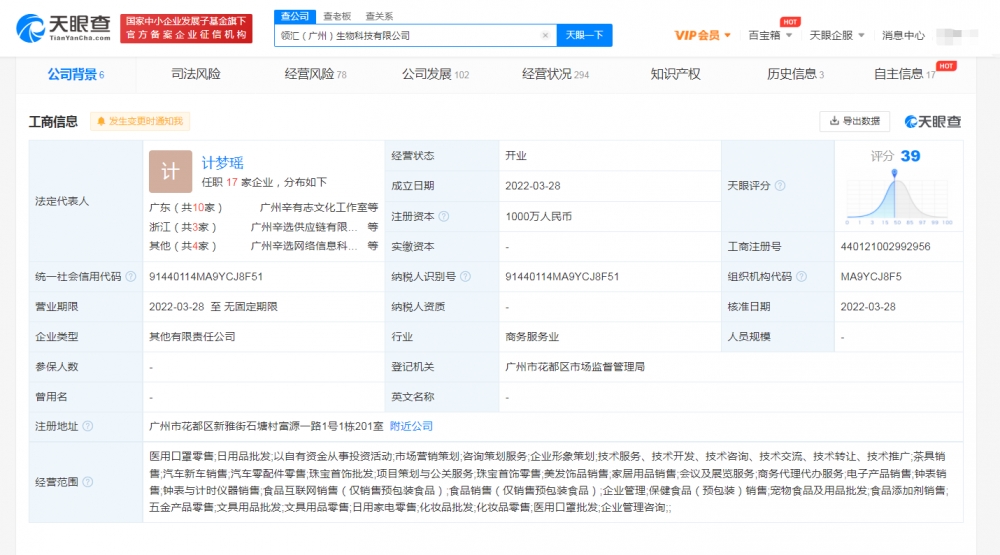
Task: Select the 查公司 search tab
Action: pos(295,16)
